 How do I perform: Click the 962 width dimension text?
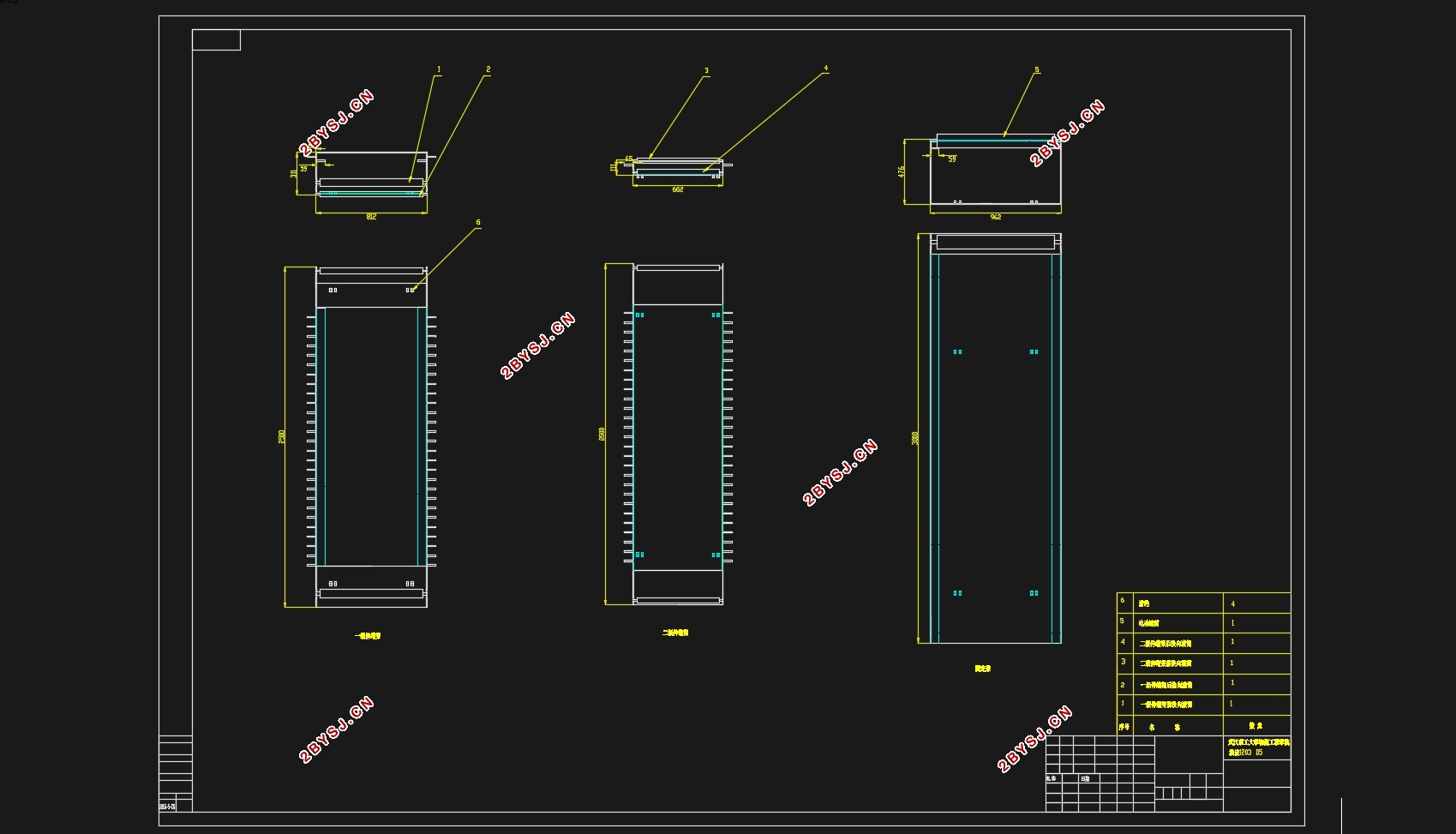click(x=996, y=217)
